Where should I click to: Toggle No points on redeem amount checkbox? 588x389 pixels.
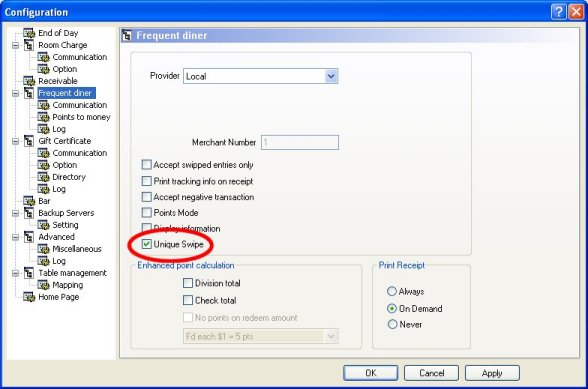click(188, 317)
